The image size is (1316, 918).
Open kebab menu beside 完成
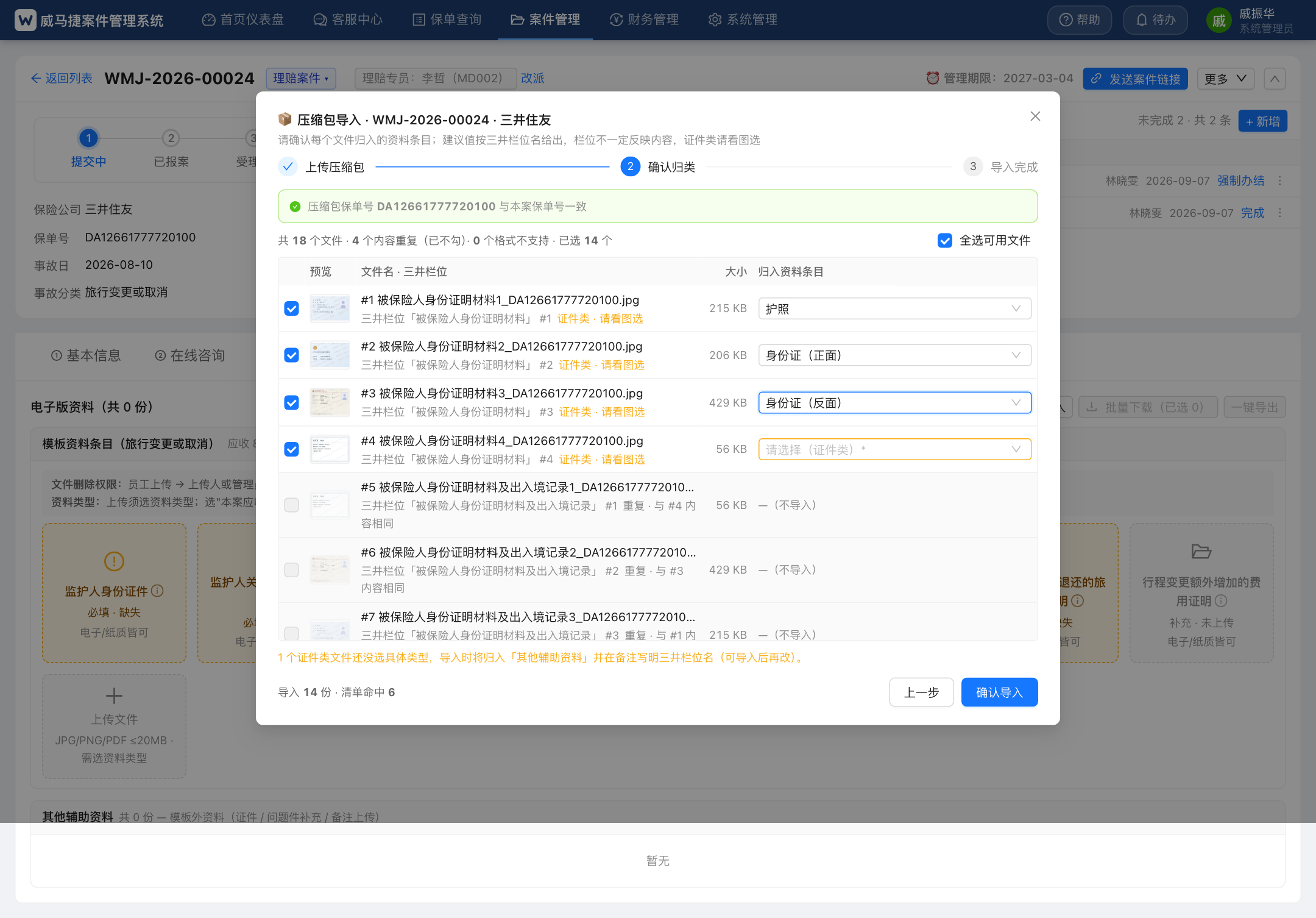coord(1280,213)
